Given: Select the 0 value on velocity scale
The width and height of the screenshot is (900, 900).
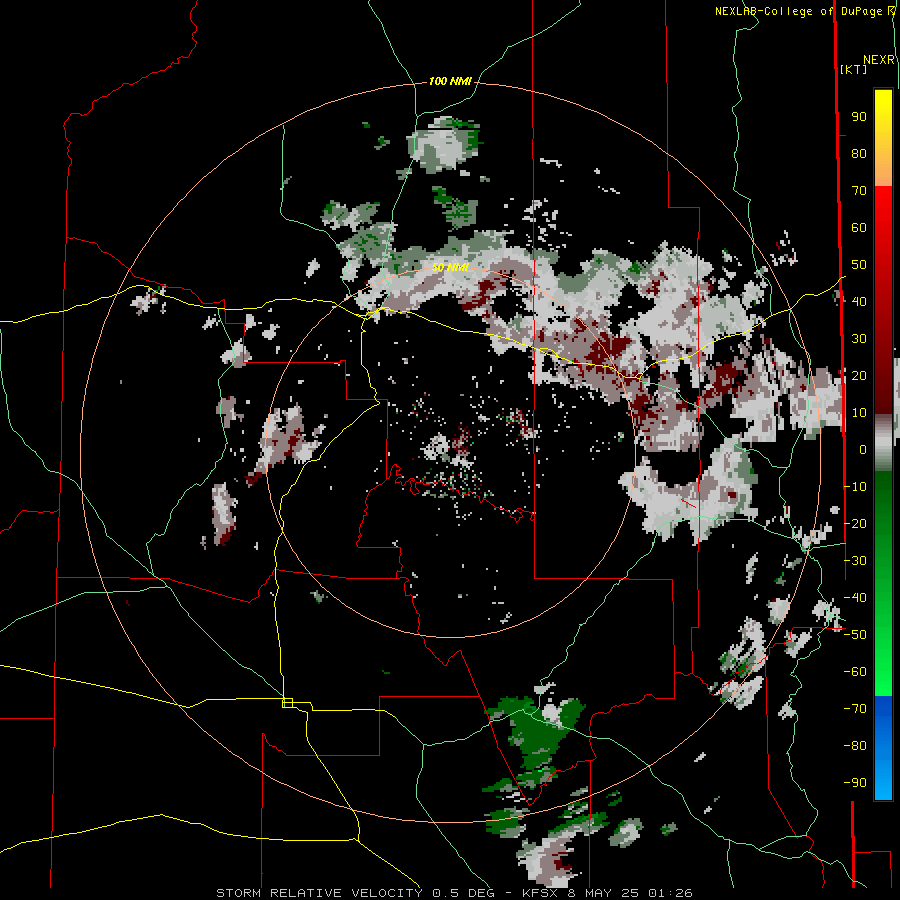Looking at the screenshot, I should [863, 450].
